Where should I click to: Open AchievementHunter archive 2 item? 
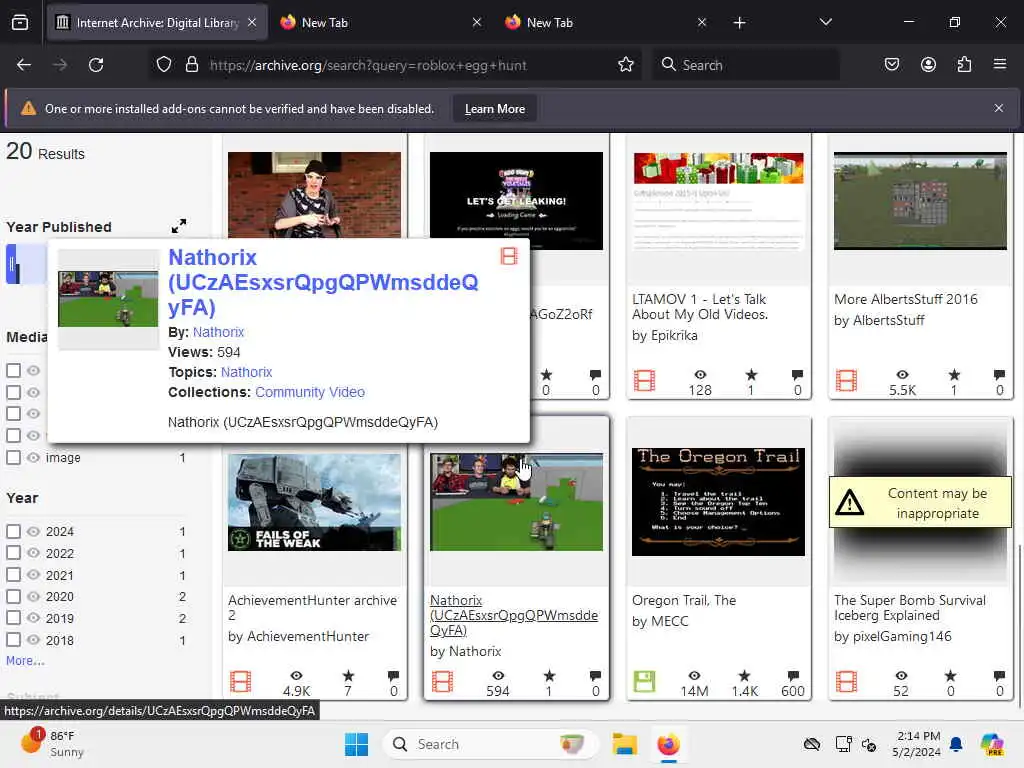[312, 607]
